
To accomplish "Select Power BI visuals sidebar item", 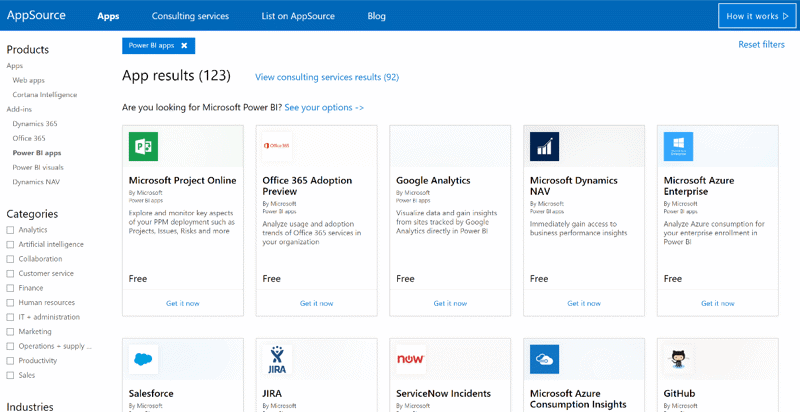I will 38,167.
